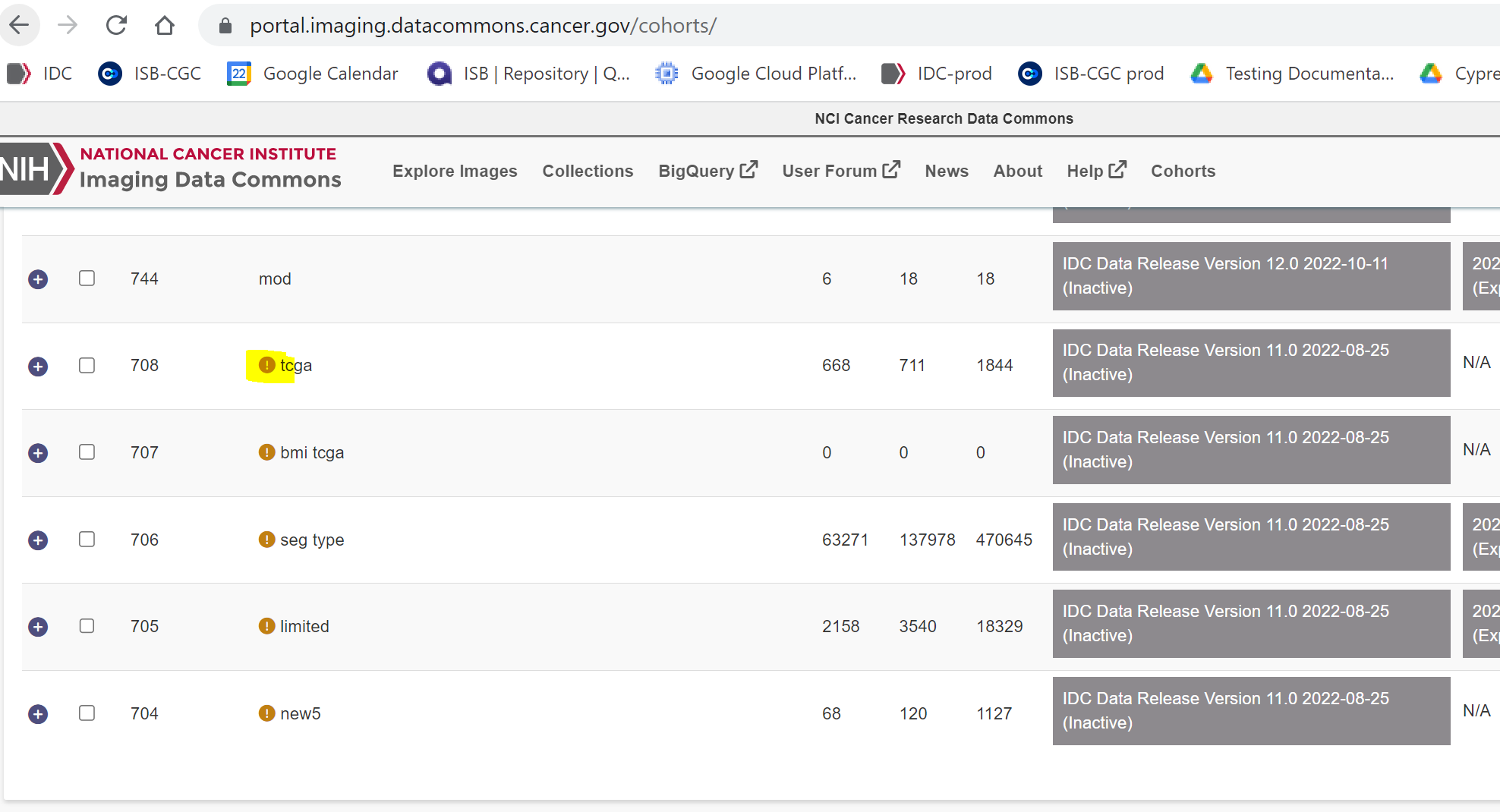Expand the seg type cohort row
1500x812 pixels.
38,540
